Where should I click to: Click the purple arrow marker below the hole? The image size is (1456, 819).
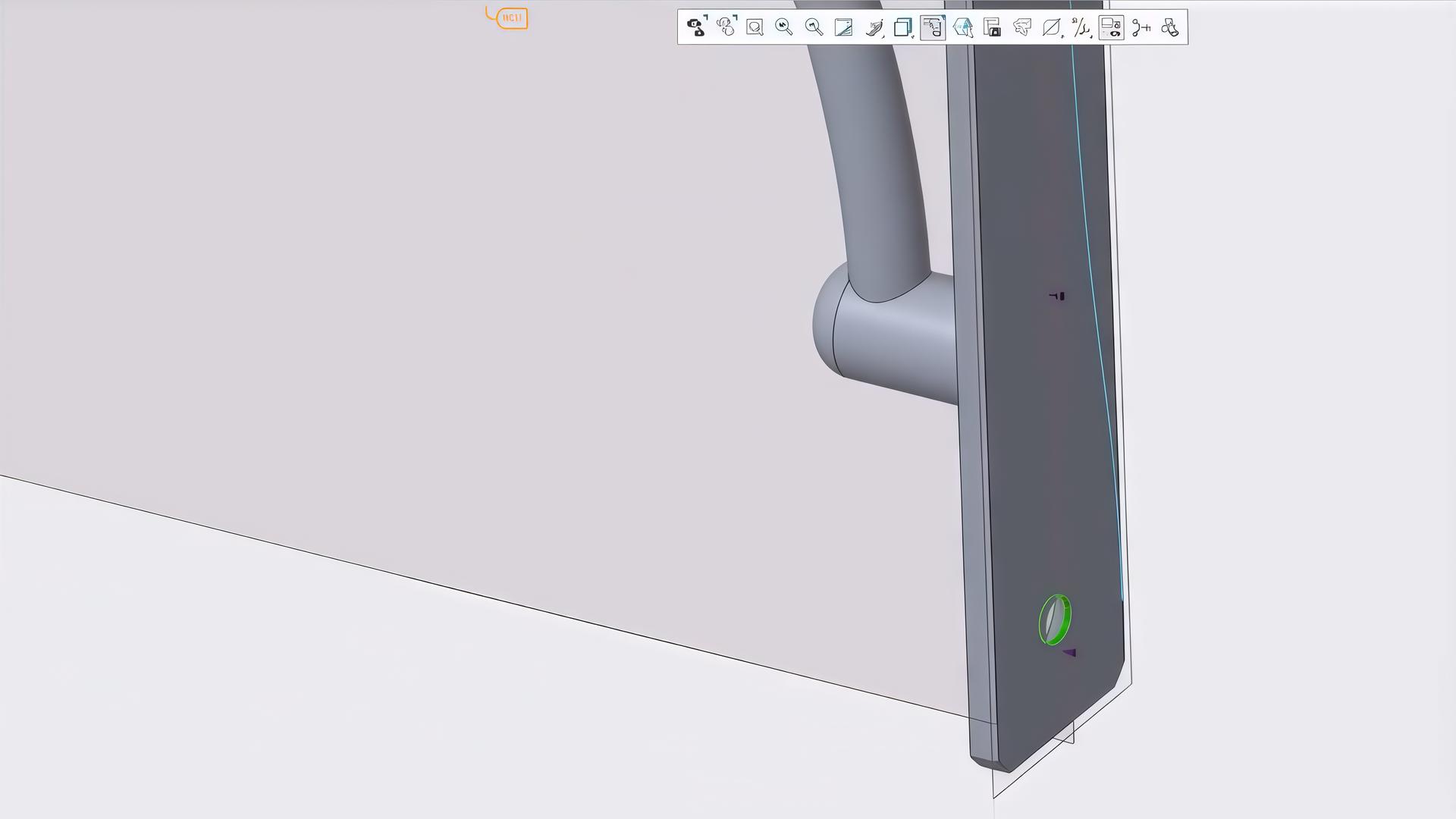(x=1069, y=652)
